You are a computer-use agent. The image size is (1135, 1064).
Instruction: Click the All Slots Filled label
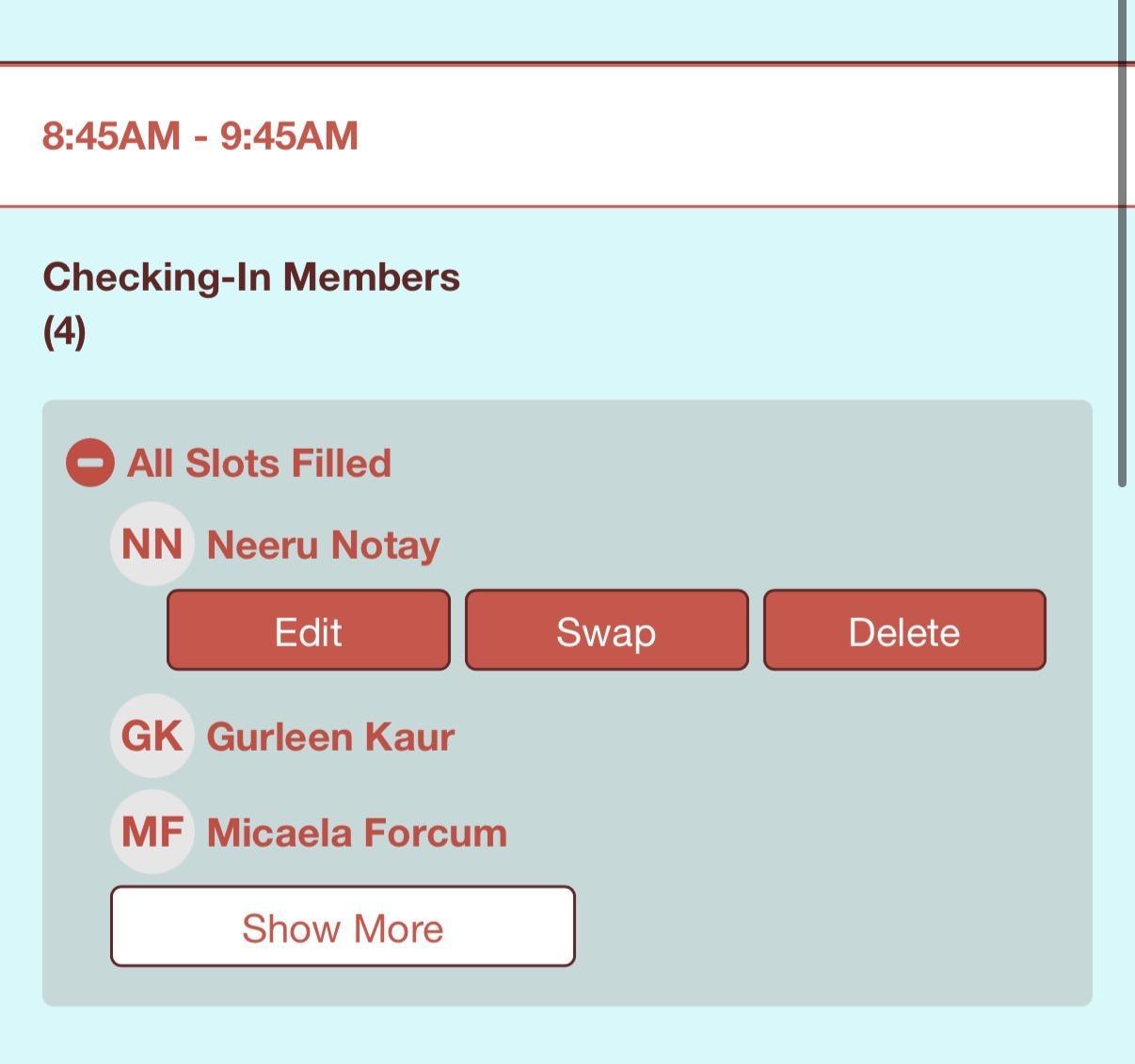pos(259,464)
